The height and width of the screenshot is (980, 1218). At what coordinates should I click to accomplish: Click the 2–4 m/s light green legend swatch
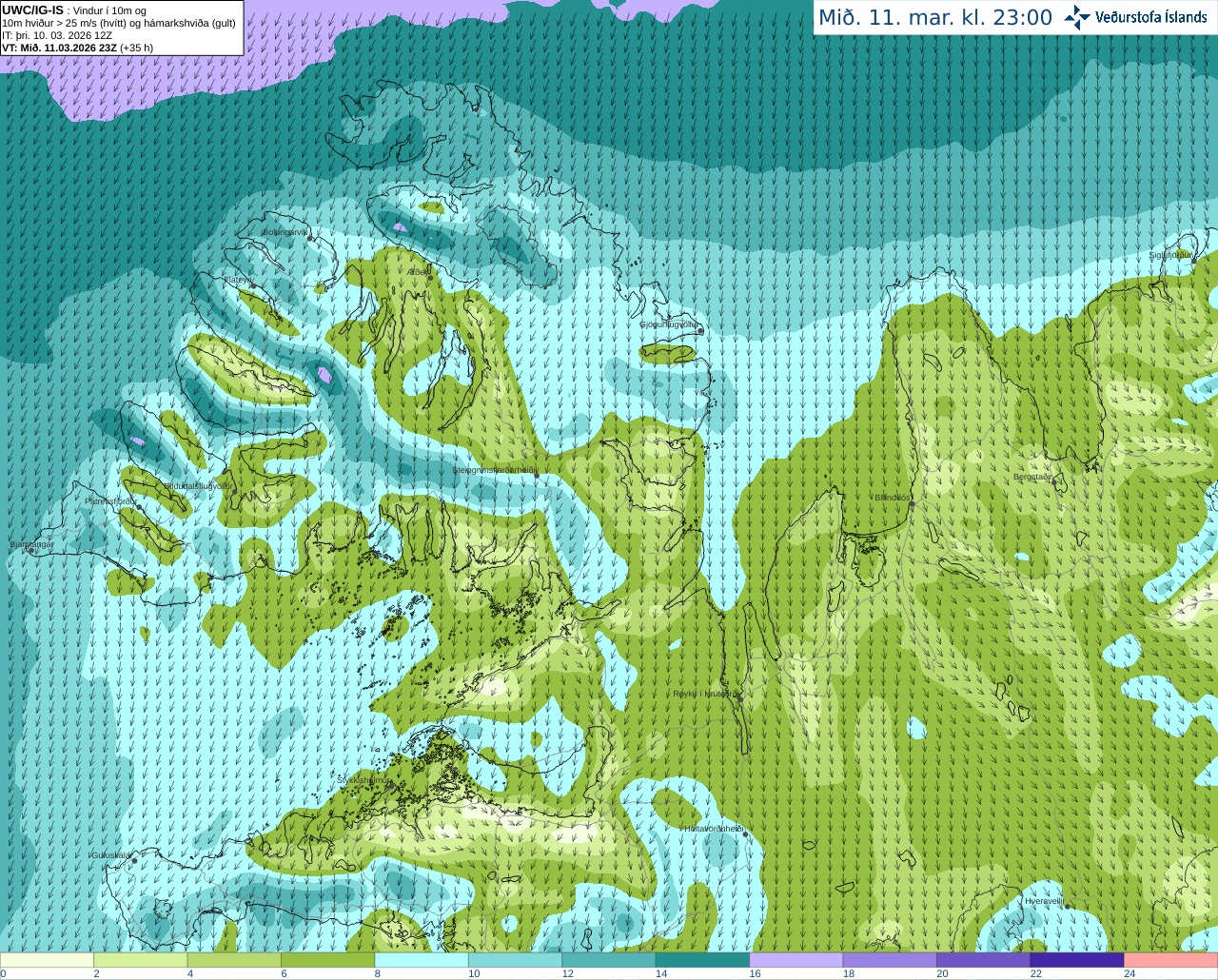[141, 960]
